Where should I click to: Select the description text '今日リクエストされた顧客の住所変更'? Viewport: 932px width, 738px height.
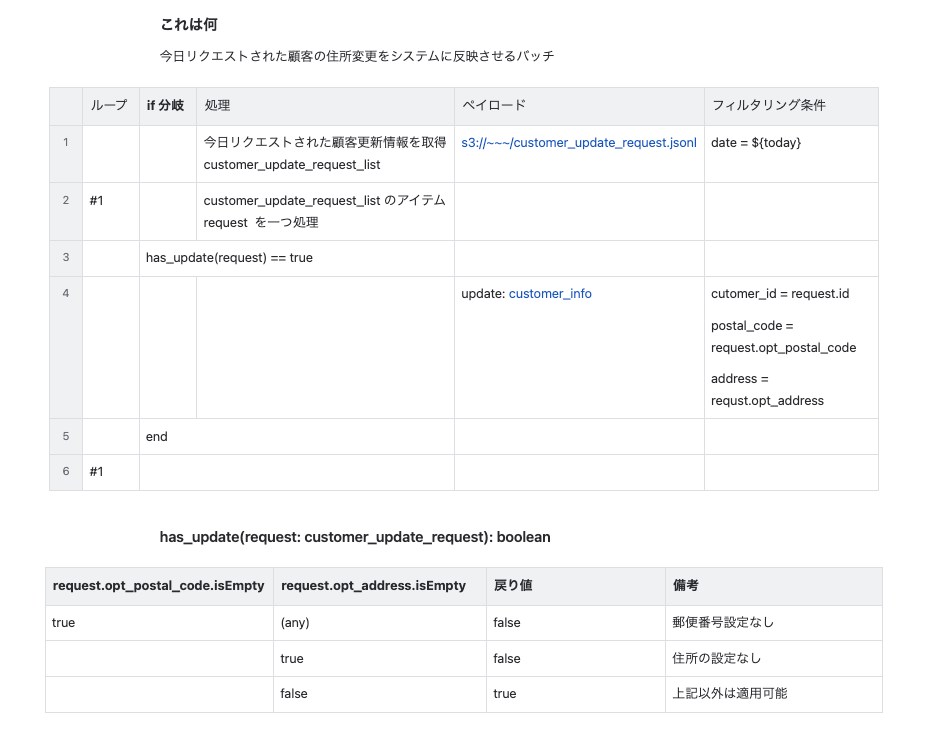[269, 56]
